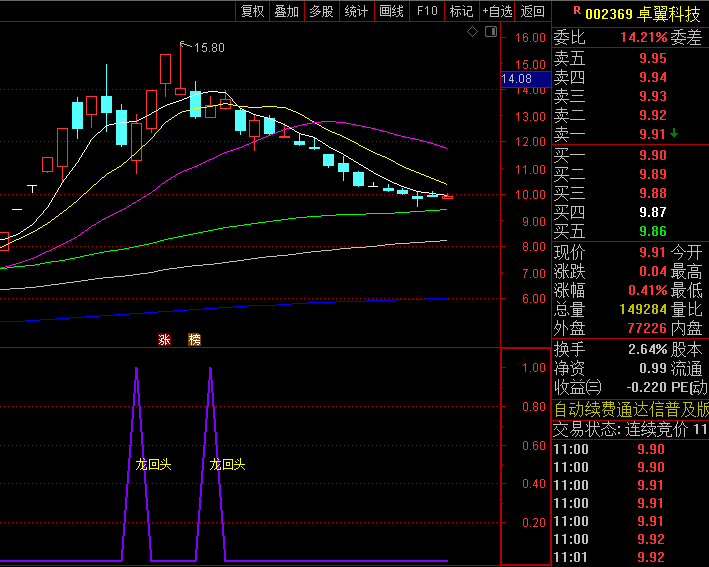Open the 统计 statistics dropdown
709x567 pixels.
[x=356, y=11]
